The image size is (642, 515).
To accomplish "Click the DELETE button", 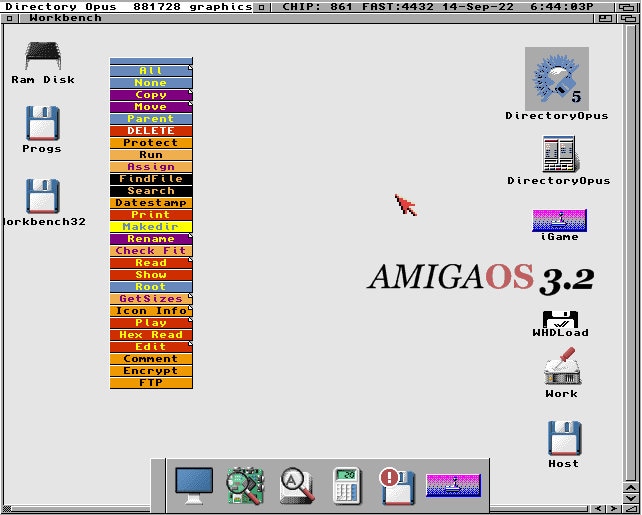I will pos(151,131).
